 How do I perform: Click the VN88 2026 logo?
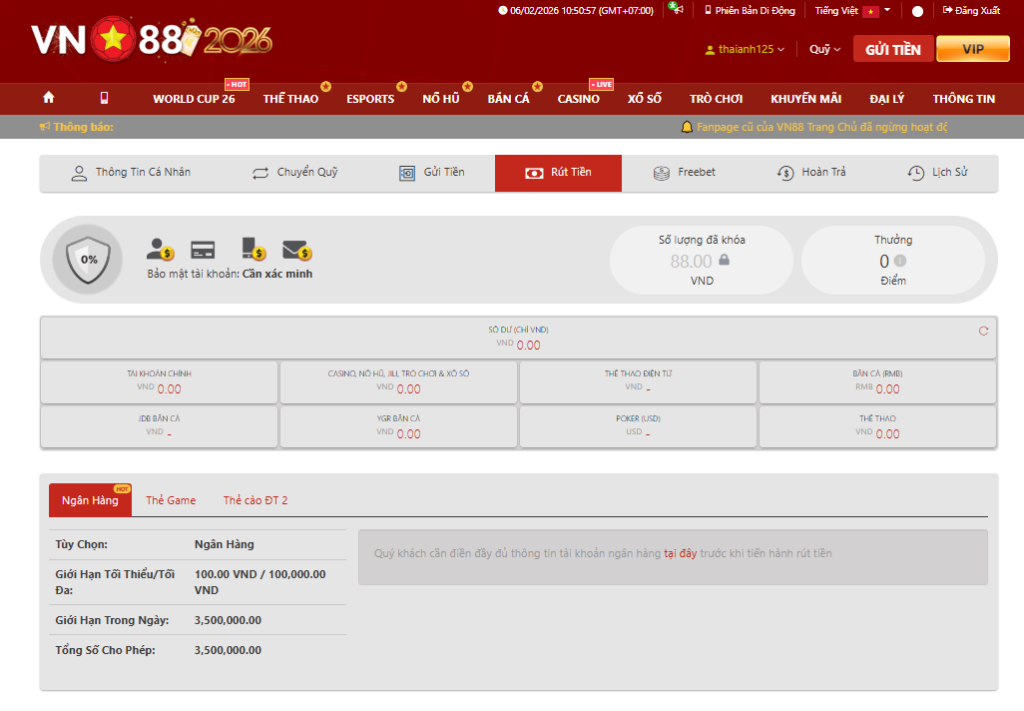coord(152,40)
